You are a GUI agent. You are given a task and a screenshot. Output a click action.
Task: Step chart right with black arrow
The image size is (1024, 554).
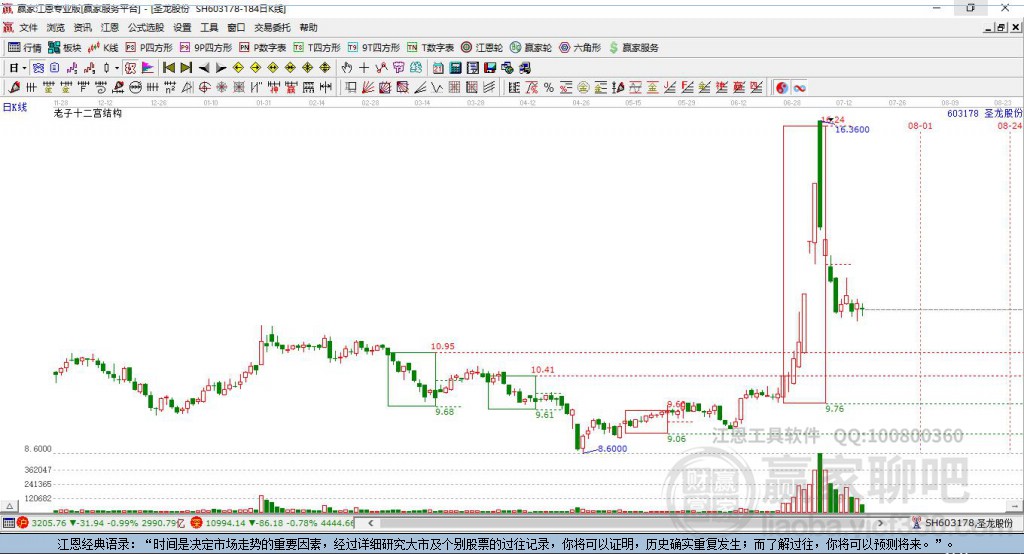coord(221,67)
